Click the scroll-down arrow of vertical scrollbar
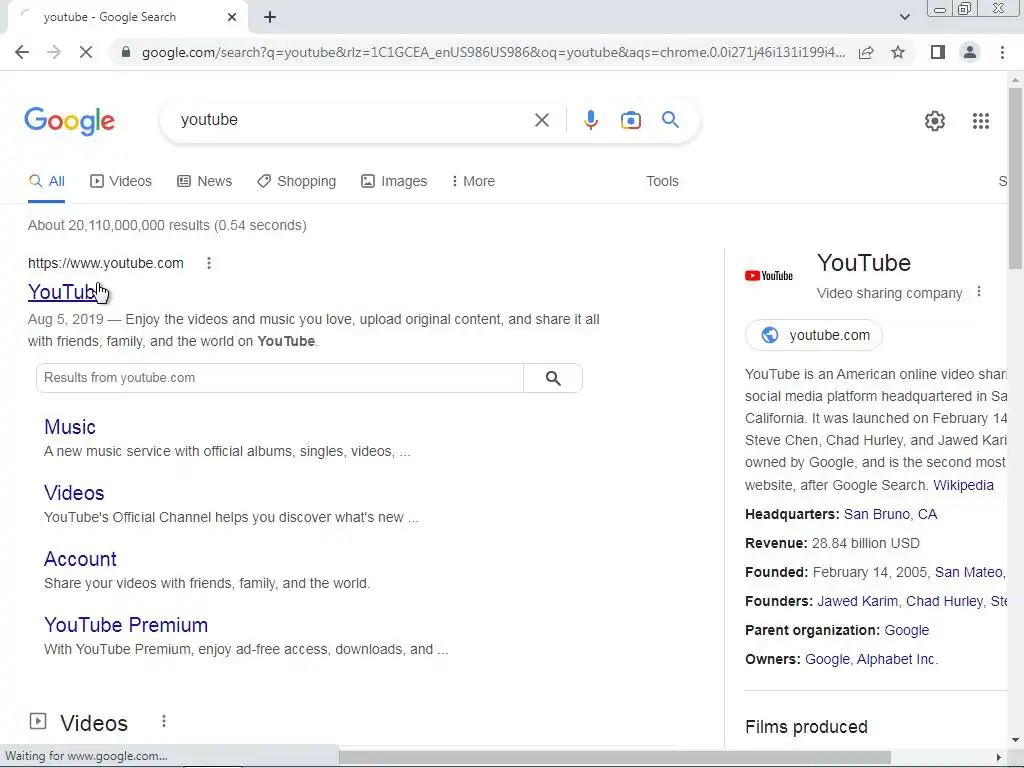 [1015, 740]
